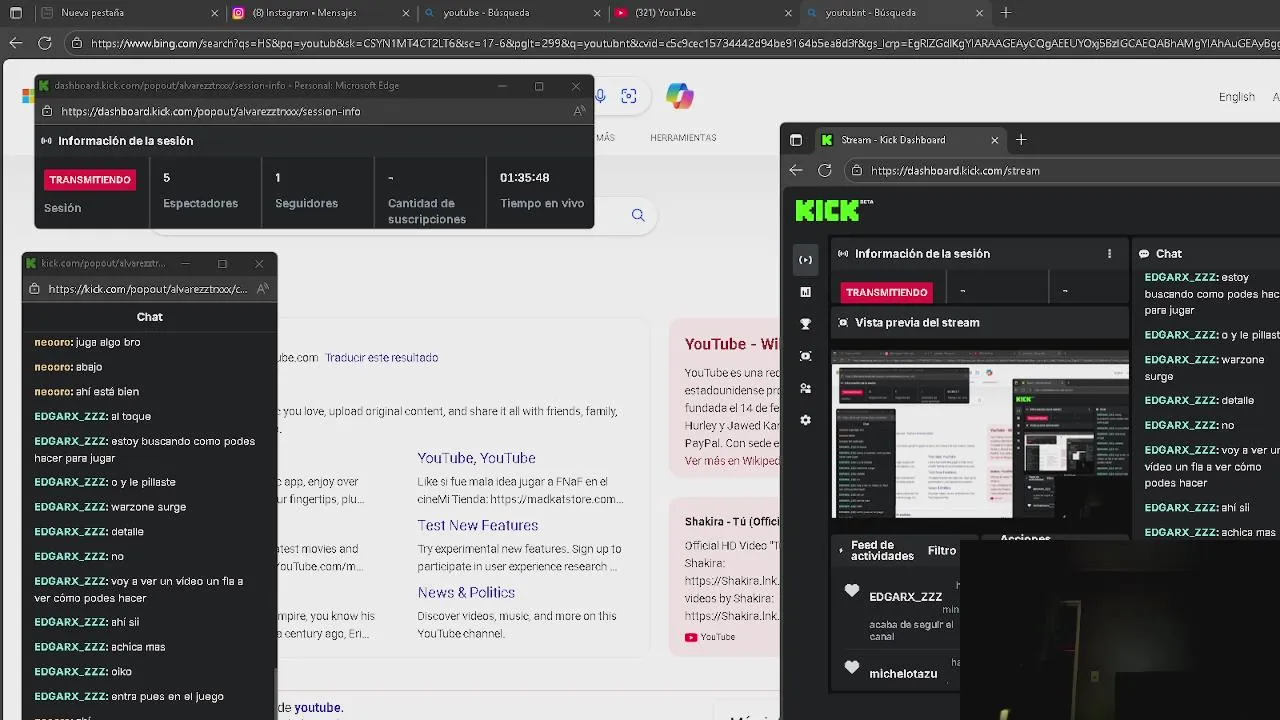Screen dimensions: 1280x720
Task: Open HERRAMIENTAS menu on Bing
Action: (683, 138)
